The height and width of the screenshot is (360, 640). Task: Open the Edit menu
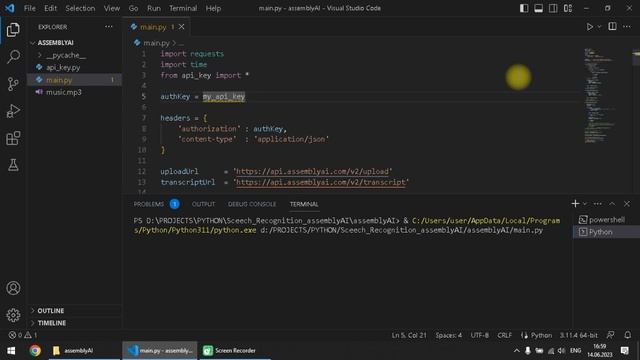51,8
